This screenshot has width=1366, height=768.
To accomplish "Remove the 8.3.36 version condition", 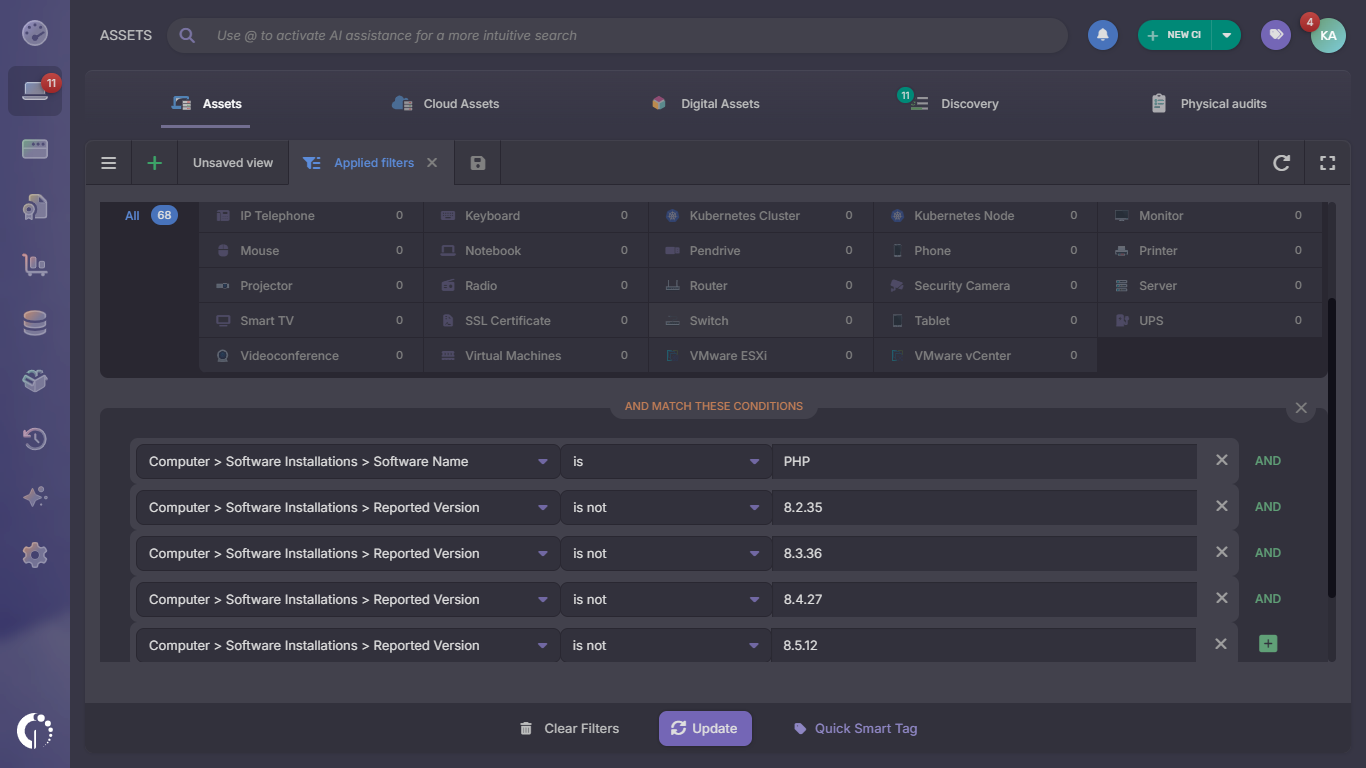I will 1221,553.
